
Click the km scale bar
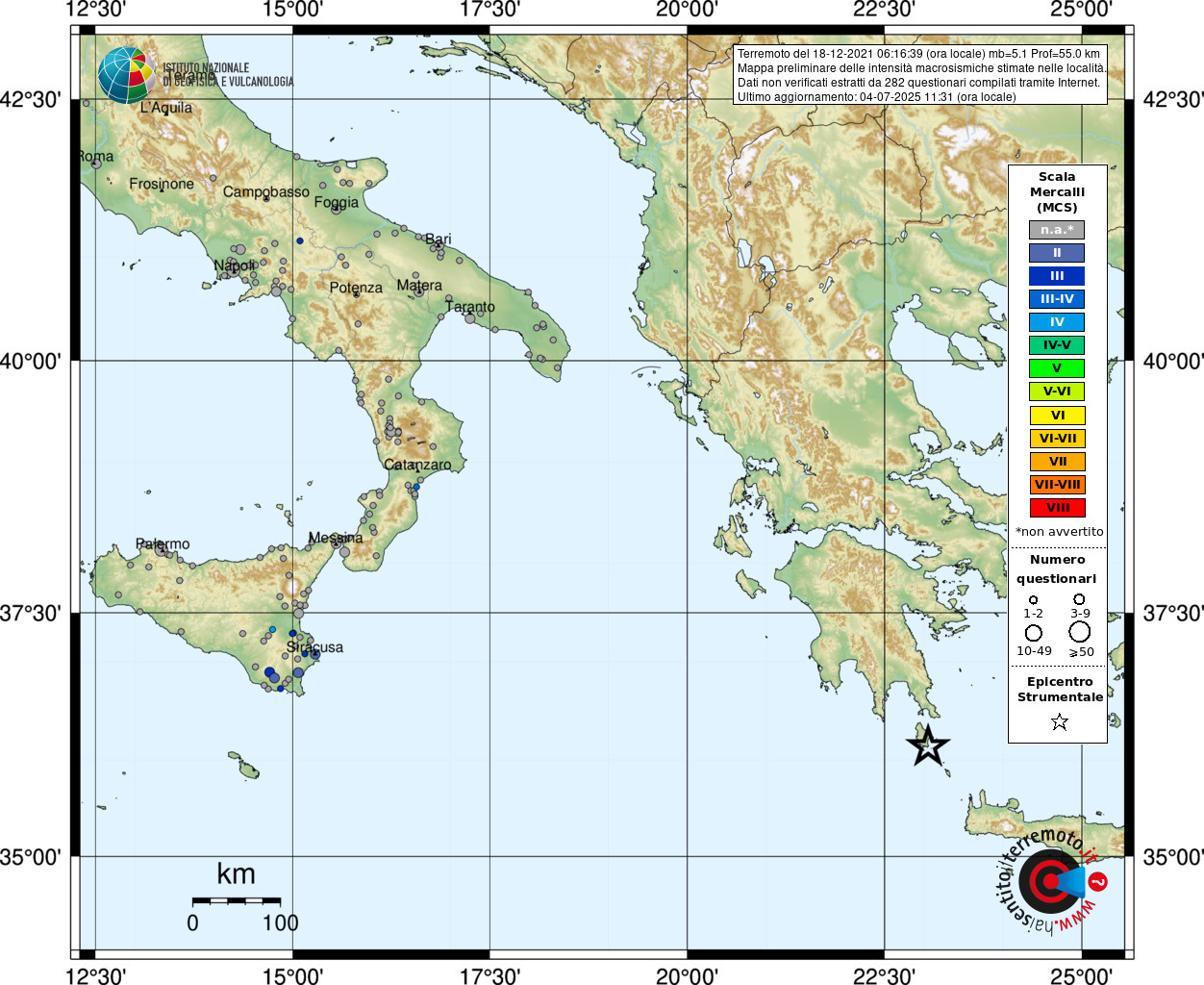(237, 901)
